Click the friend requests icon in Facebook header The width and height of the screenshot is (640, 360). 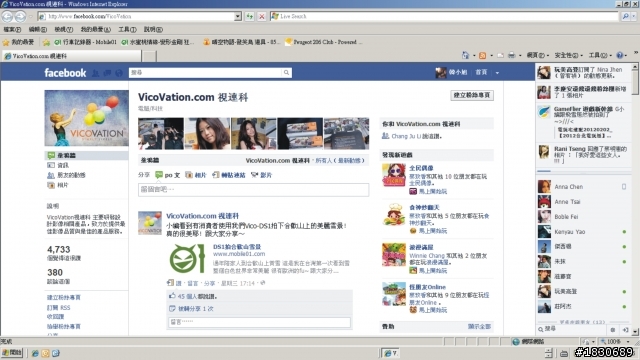[x=96, y=73]
